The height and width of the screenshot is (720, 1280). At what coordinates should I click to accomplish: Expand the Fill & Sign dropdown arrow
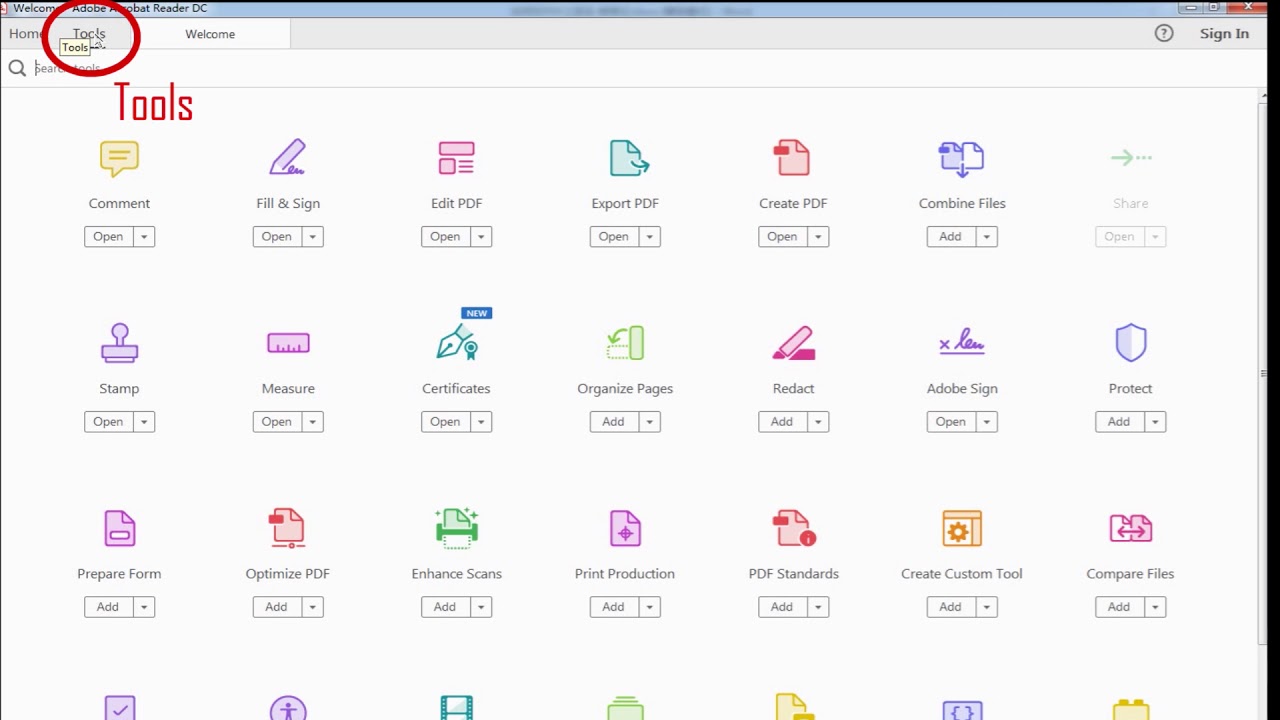click(x=312, y=237)
